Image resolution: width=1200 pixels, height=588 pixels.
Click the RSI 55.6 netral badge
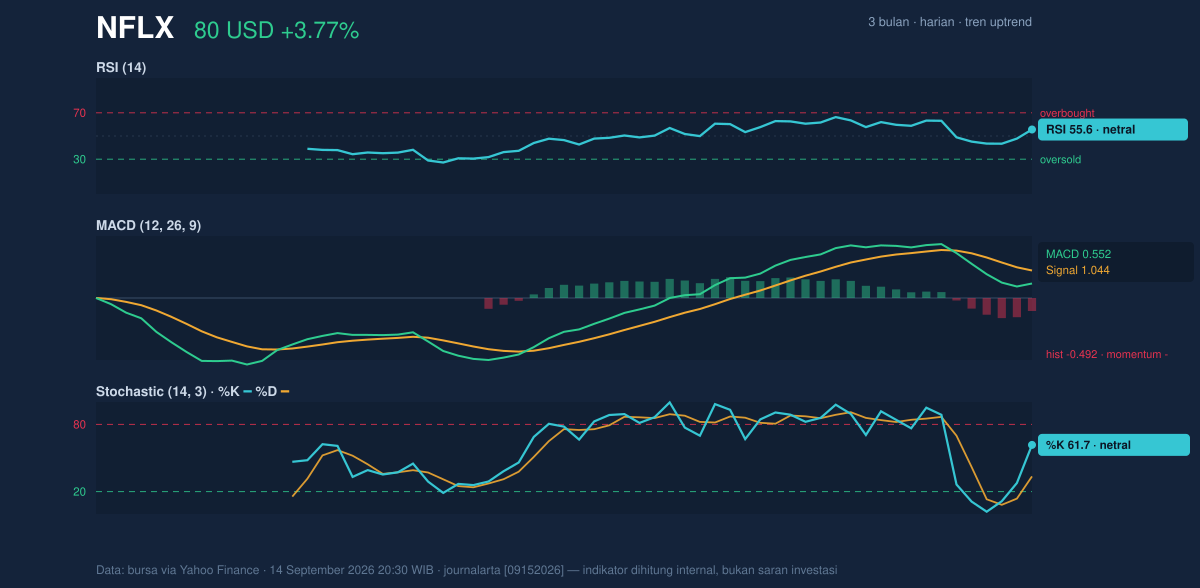coord(1113,130)
